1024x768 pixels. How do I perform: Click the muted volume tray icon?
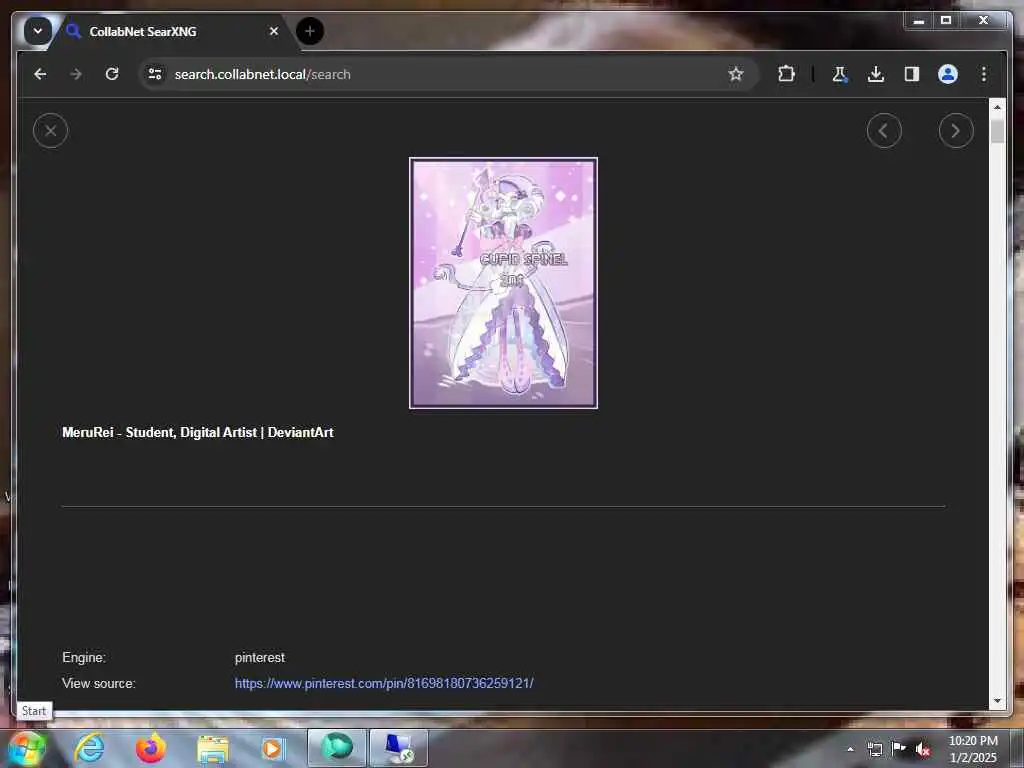click(x=923, y=749)
